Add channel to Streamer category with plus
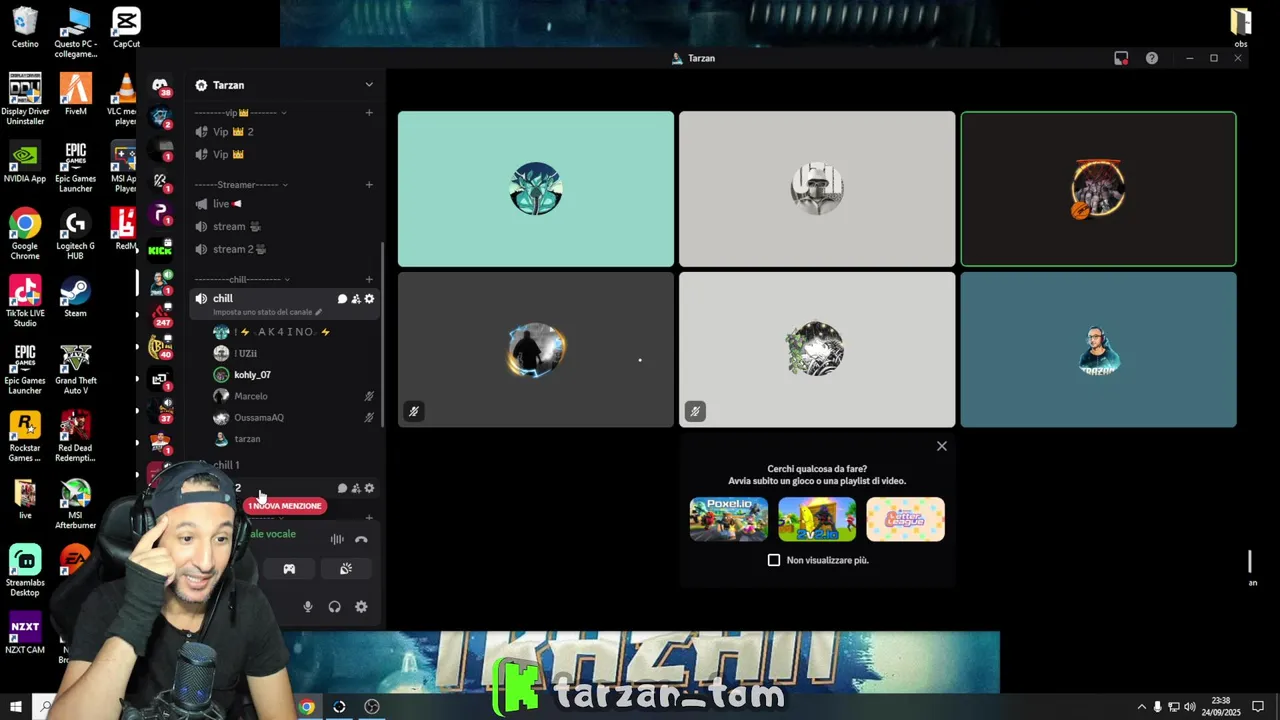Viewport: 1280px width, 720px height. (369, 184)
